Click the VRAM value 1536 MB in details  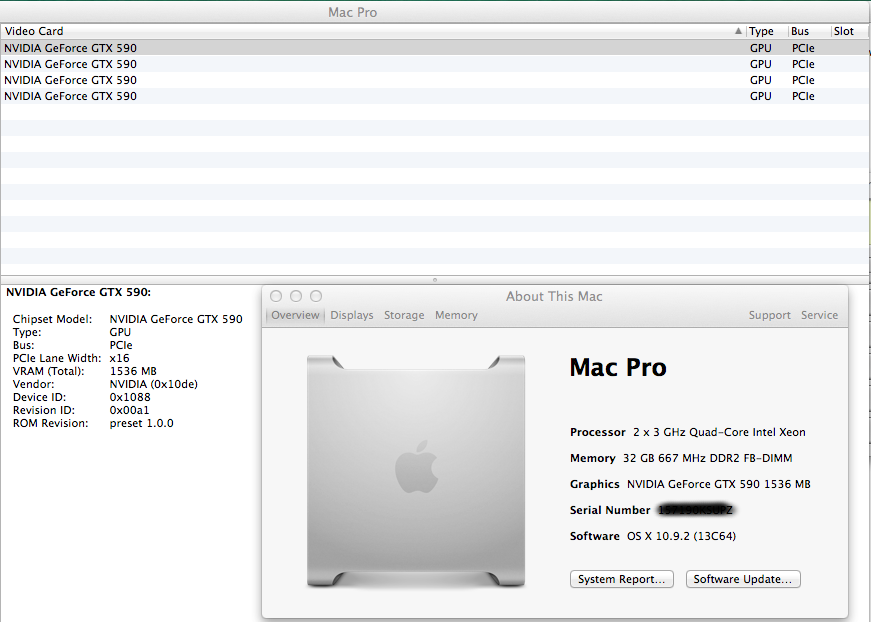133,371
